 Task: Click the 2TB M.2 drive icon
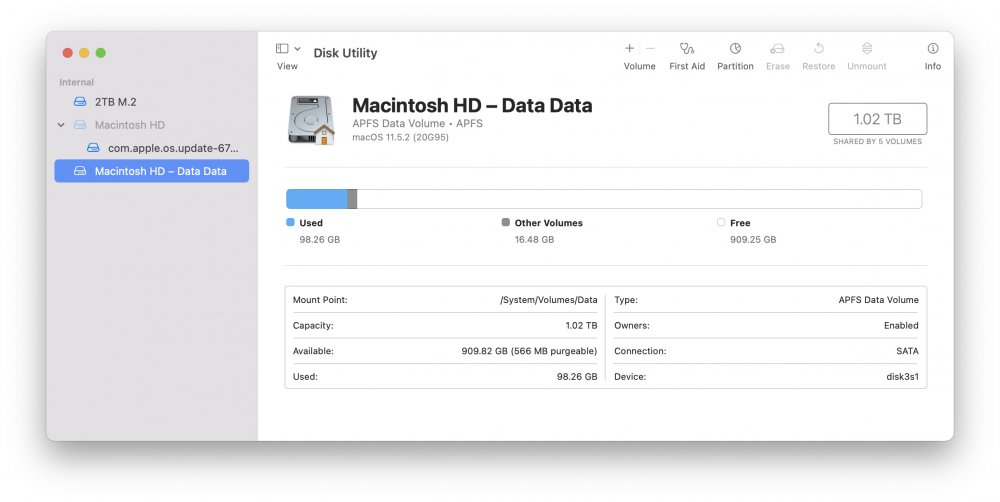80,102
